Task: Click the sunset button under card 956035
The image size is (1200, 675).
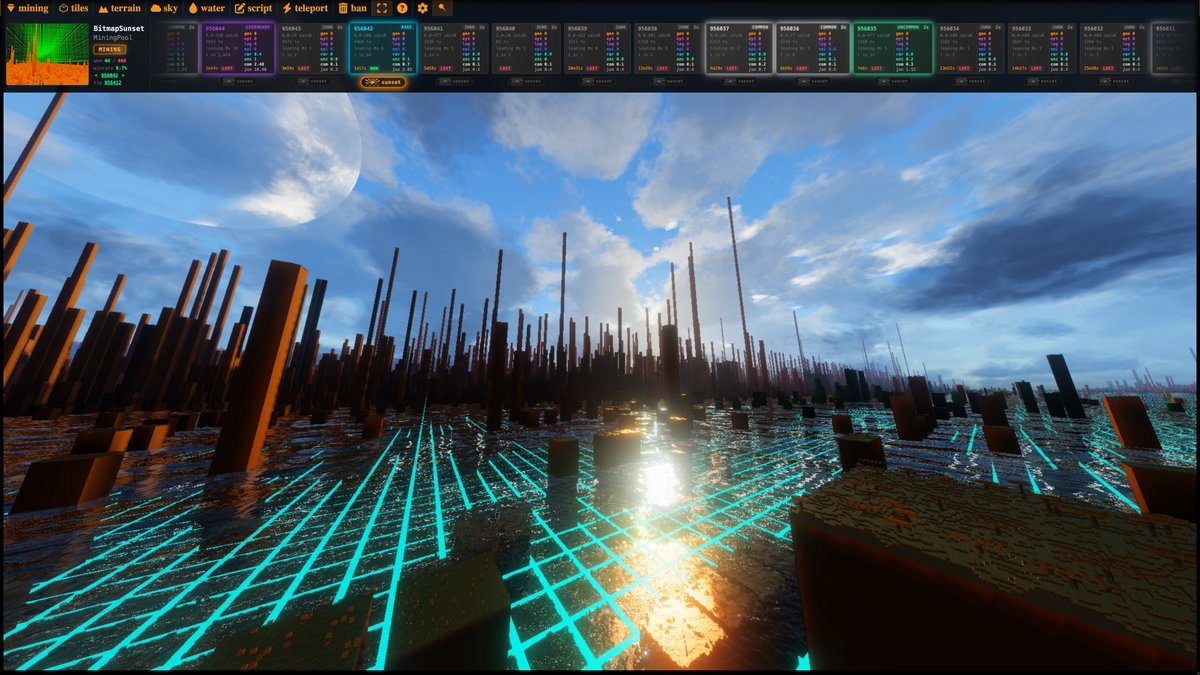Action: coord(893,81)
